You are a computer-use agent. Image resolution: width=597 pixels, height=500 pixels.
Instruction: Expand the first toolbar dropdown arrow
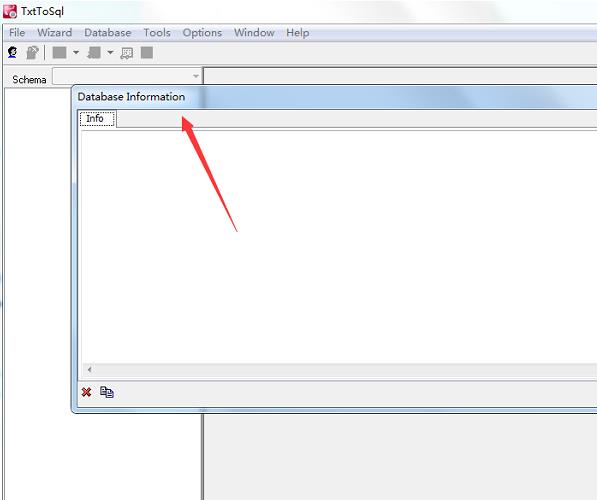pyautogui.click(x=76, y=53)
